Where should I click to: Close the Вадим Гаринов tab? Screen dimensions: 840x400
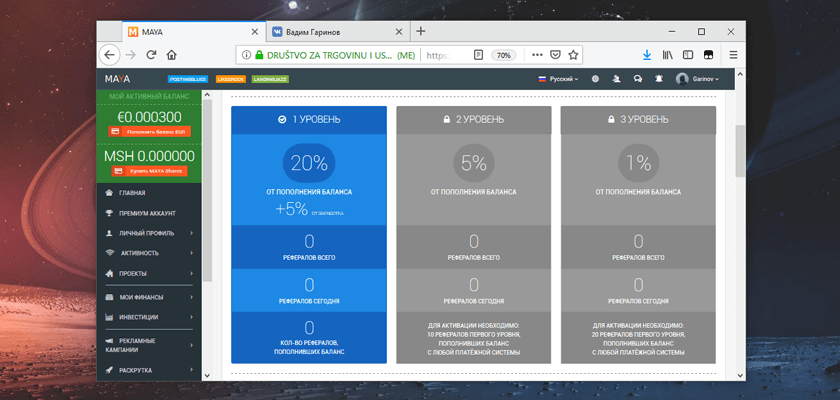click(399, 32)
